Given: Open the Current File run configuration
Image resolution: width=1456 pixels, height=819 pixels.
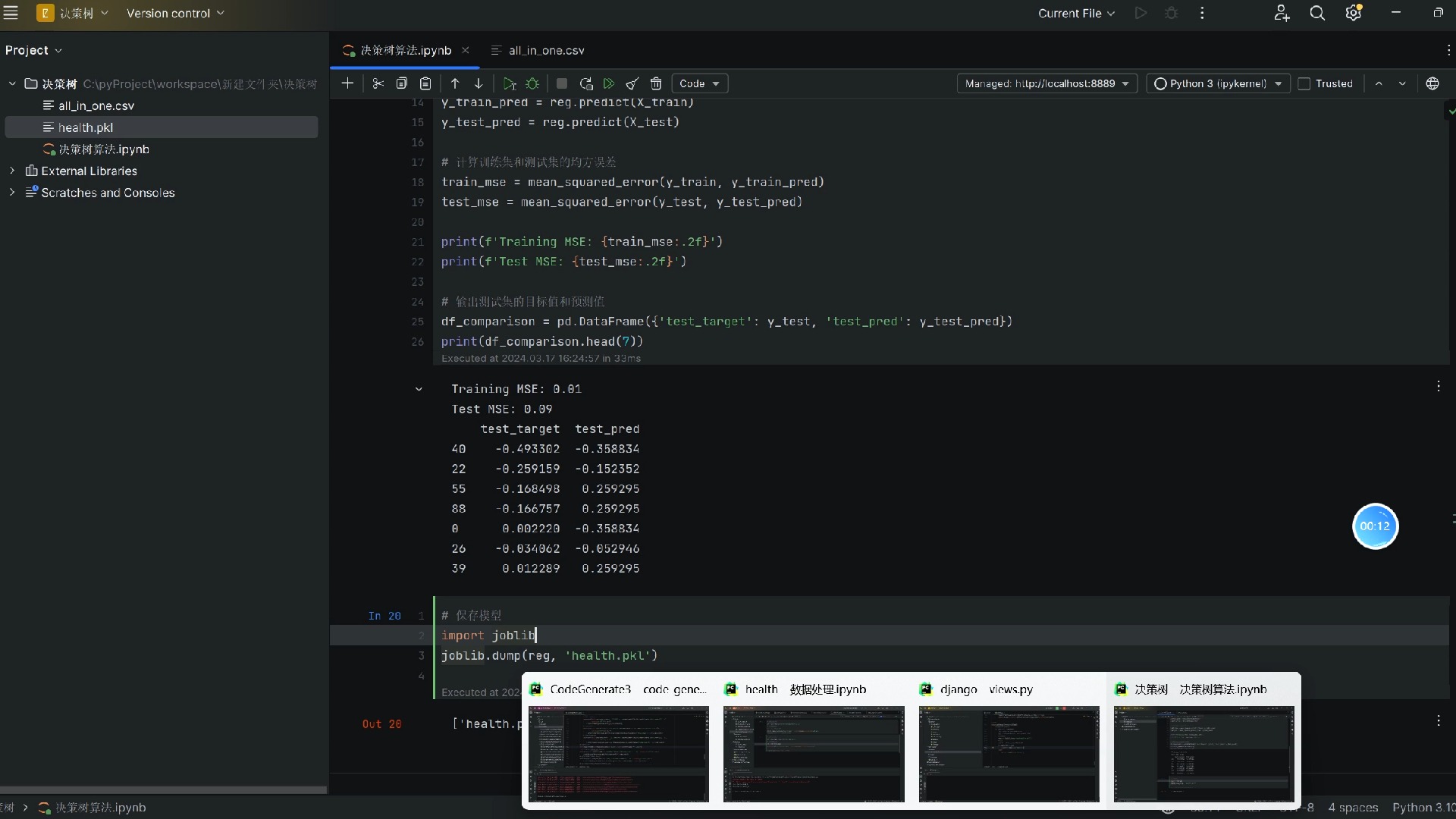Looking at the screenshot, I should coord(1076,13).
